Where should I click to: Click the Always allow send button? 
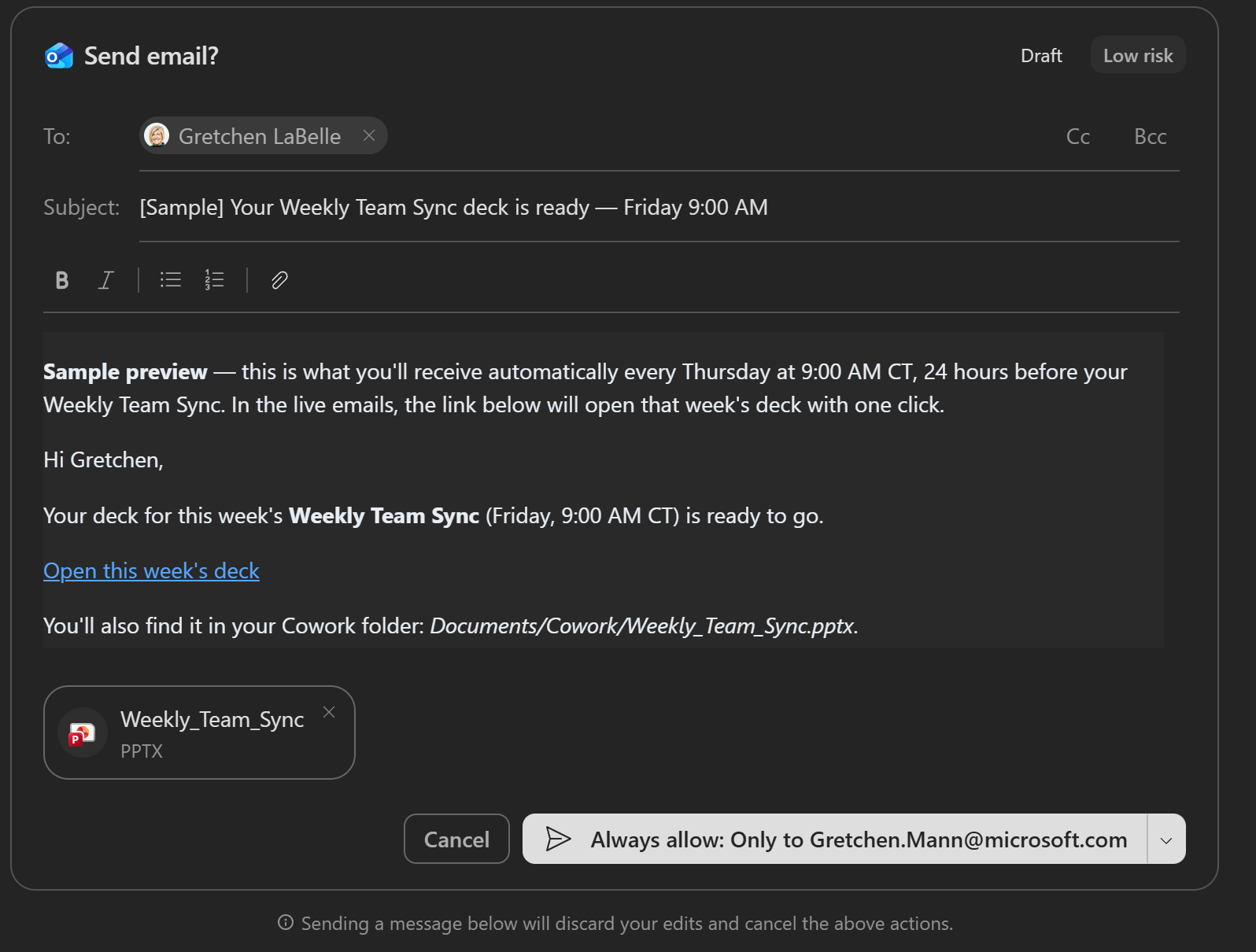pyautogui.click(x=835, y=839)
